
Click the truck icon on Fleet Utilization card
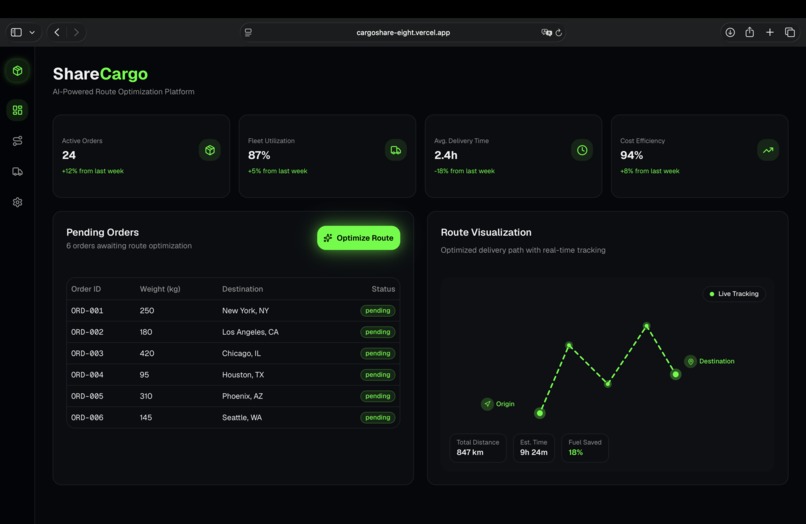pyautogui.click(x=396, y=150)
